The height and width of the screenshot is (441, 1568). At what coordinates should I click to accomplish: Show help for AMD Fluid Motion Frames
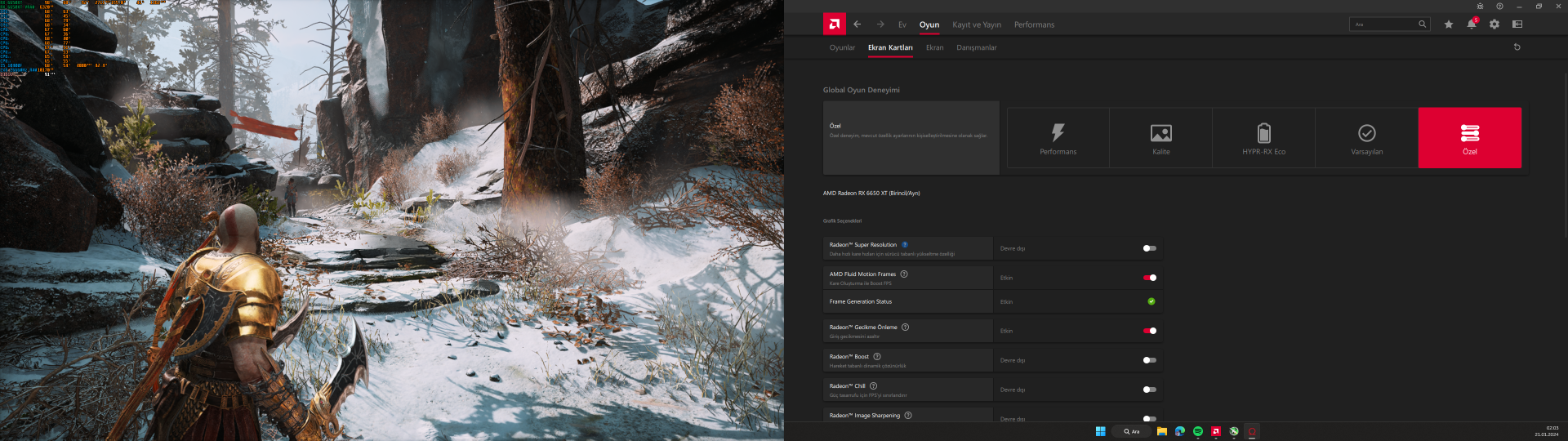pyautogui.click(x=904, y=274)
